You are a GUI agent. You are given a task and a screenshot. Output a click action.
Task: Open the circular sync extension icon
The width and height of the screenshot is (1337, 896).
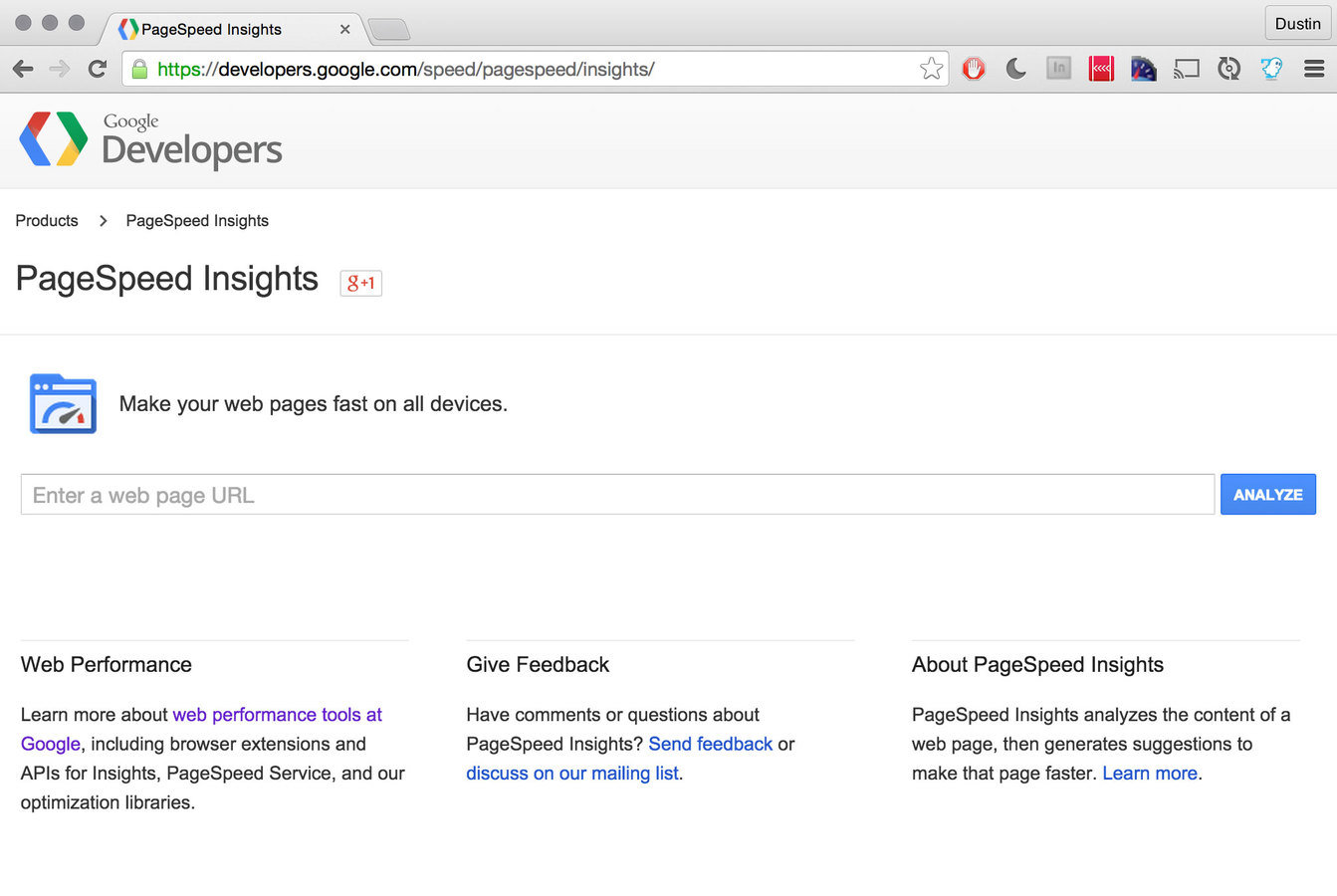tap(1228, 69)
